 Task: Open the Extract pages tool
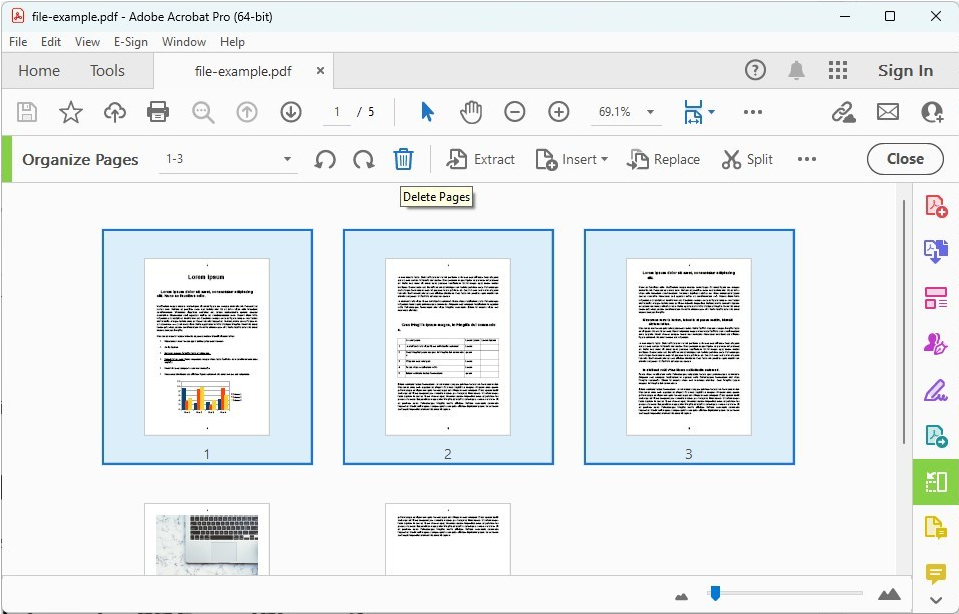pos(480,159)
